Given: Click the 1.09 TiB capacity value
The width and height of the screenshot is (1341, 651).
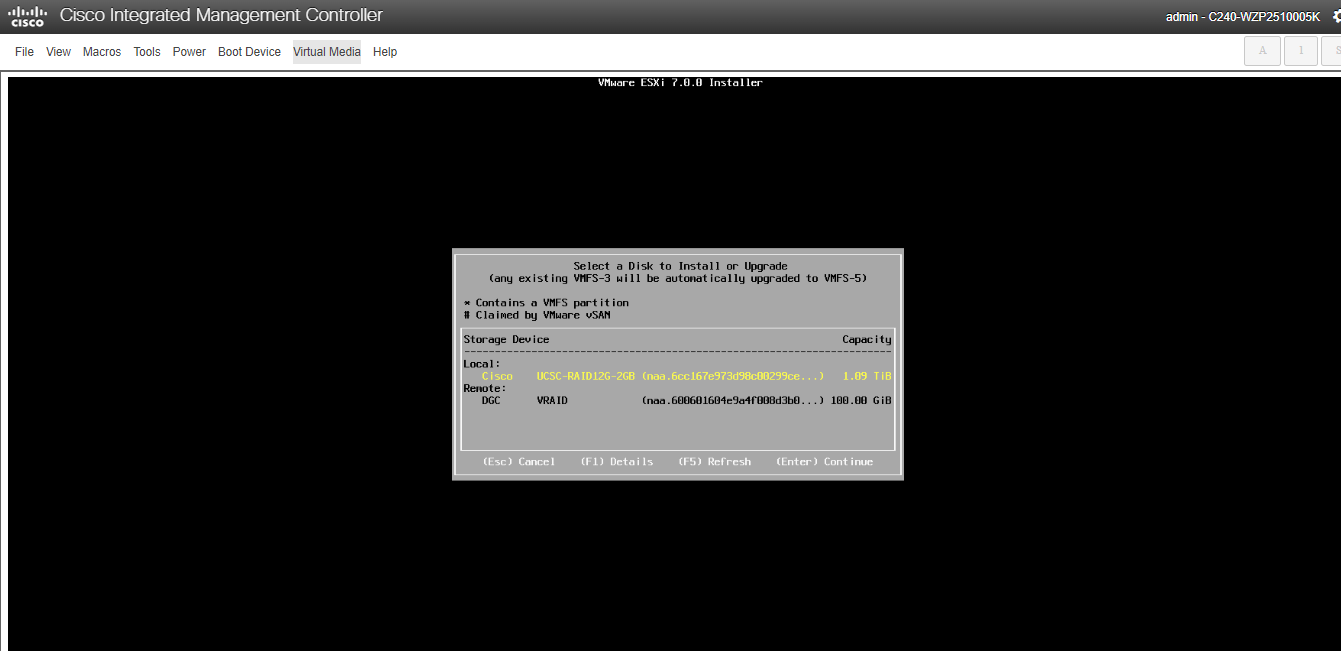Looking at the screenshot, I should click(867, 376).
